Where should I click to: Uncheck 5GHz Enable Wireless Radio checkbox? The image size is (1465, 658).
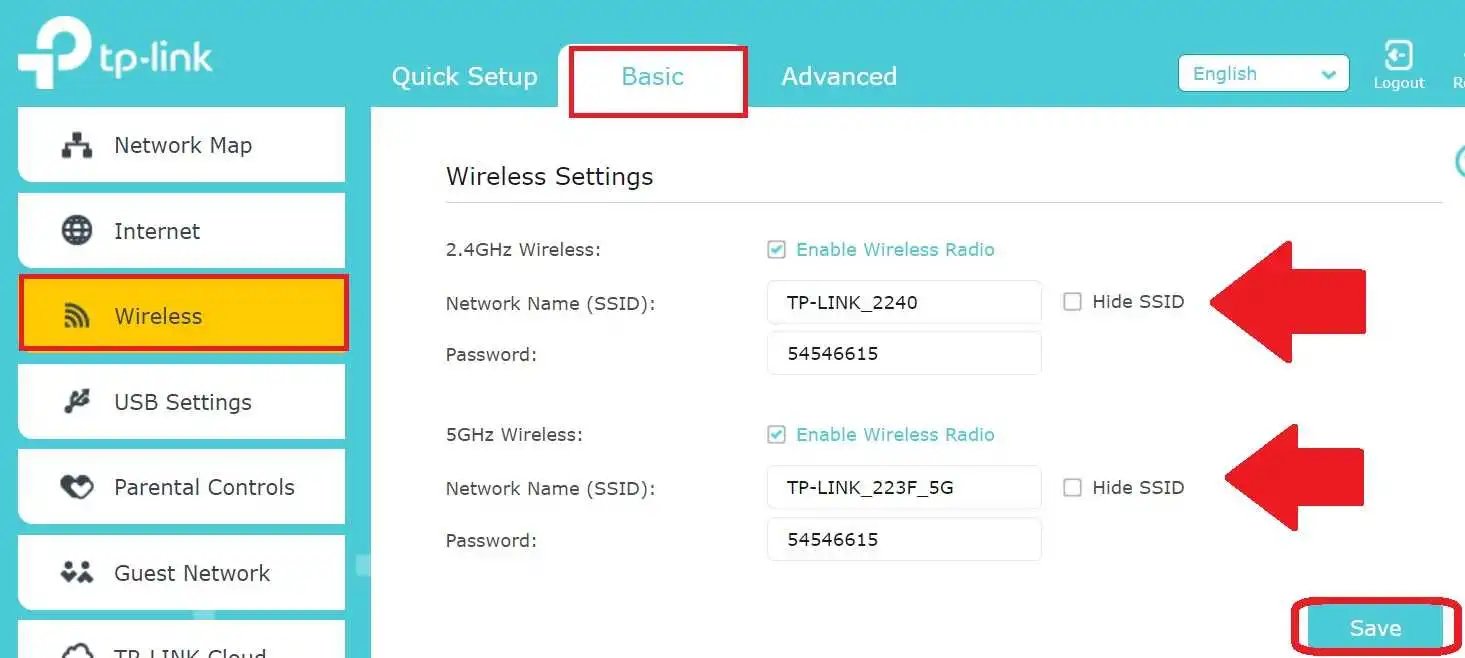click(x=776, y=435)
